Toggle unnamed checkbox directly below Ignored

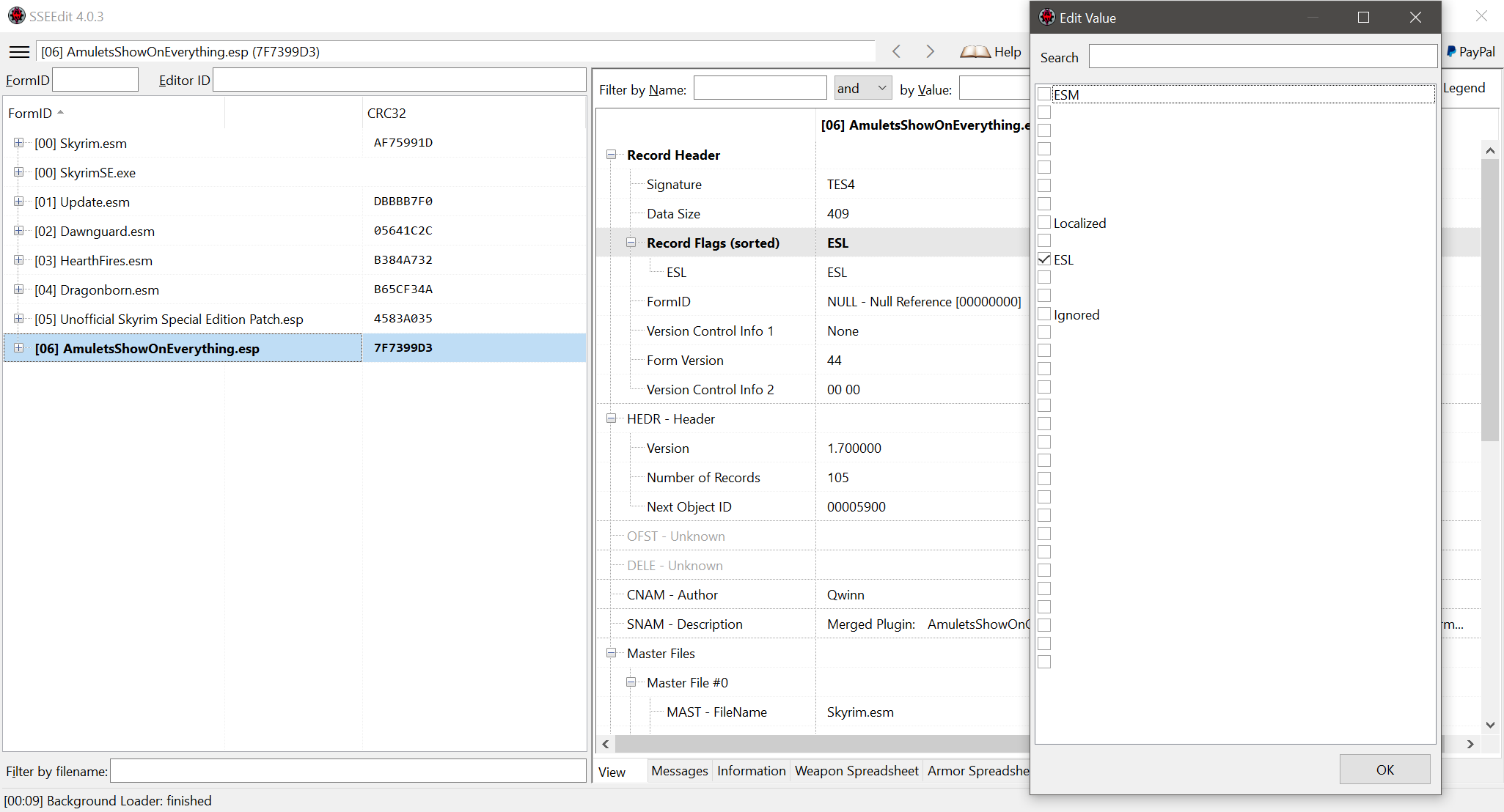pos(1044,332)
